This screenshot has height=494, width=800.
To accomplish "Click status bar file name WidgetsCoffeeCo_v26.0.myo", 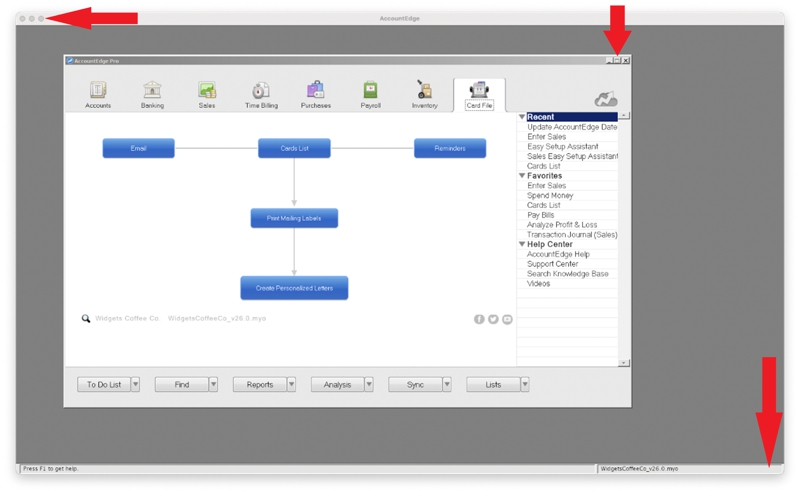I will [639, 468].
